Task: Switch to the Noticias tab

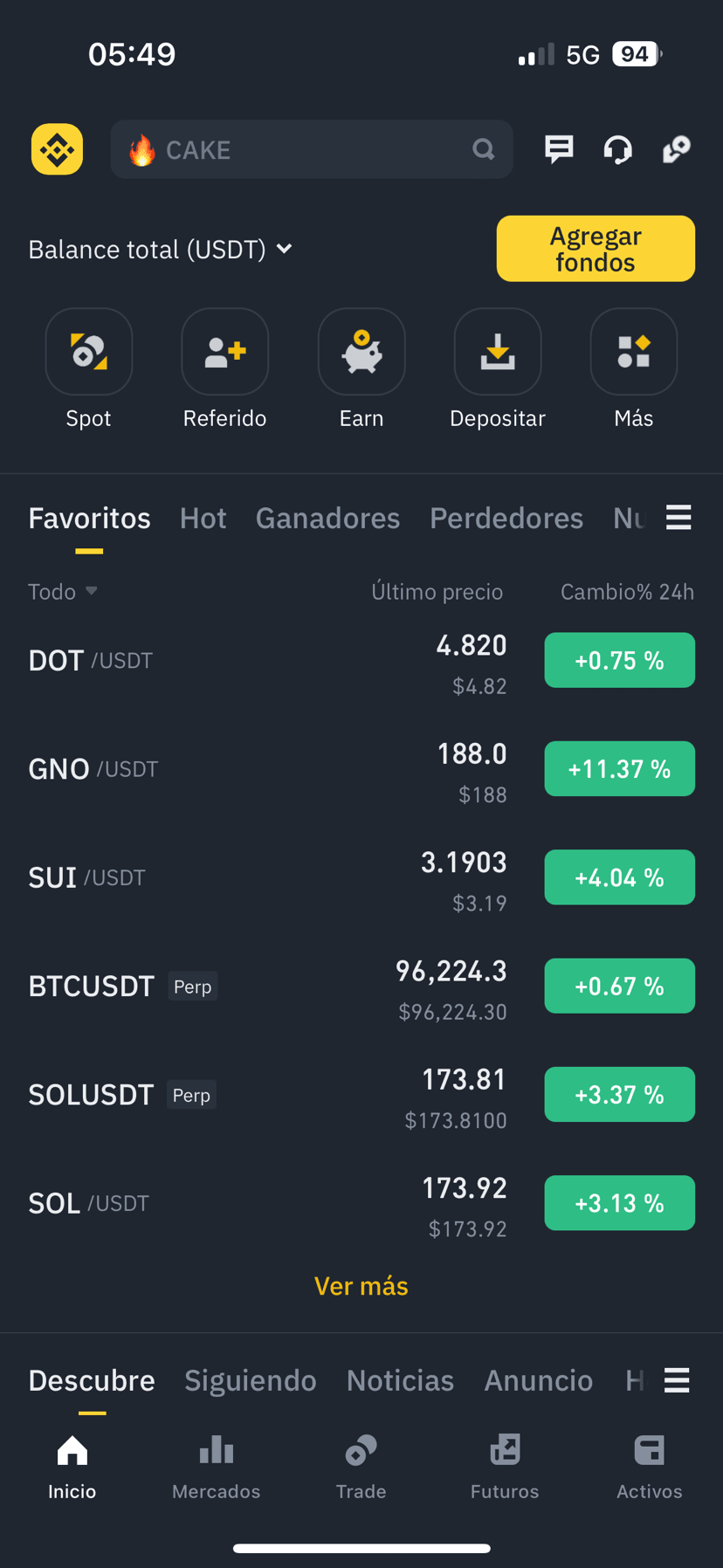Action: (x=400, y=1380)
